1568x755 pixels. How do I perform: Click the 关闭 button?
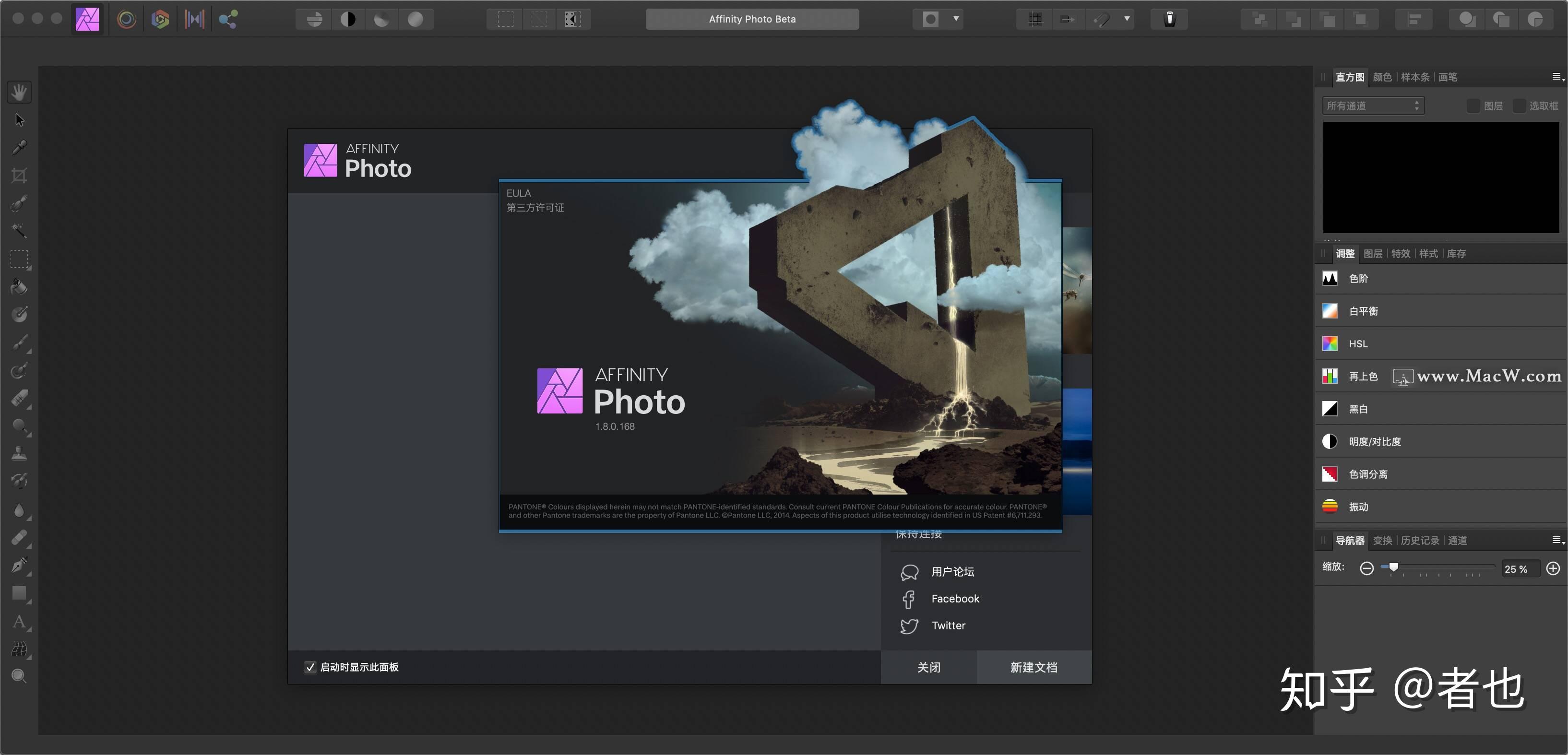928,667
